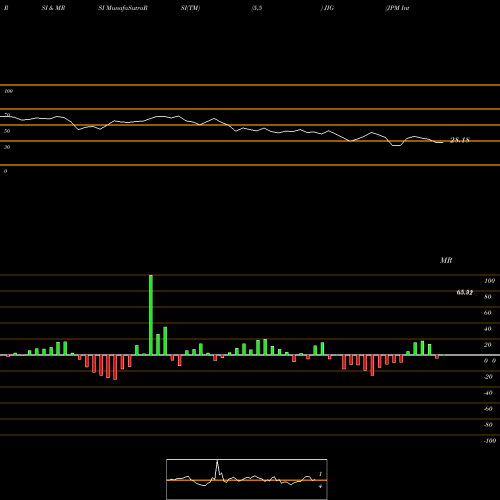Click the MR axis label -100

(x=489, y=441)
